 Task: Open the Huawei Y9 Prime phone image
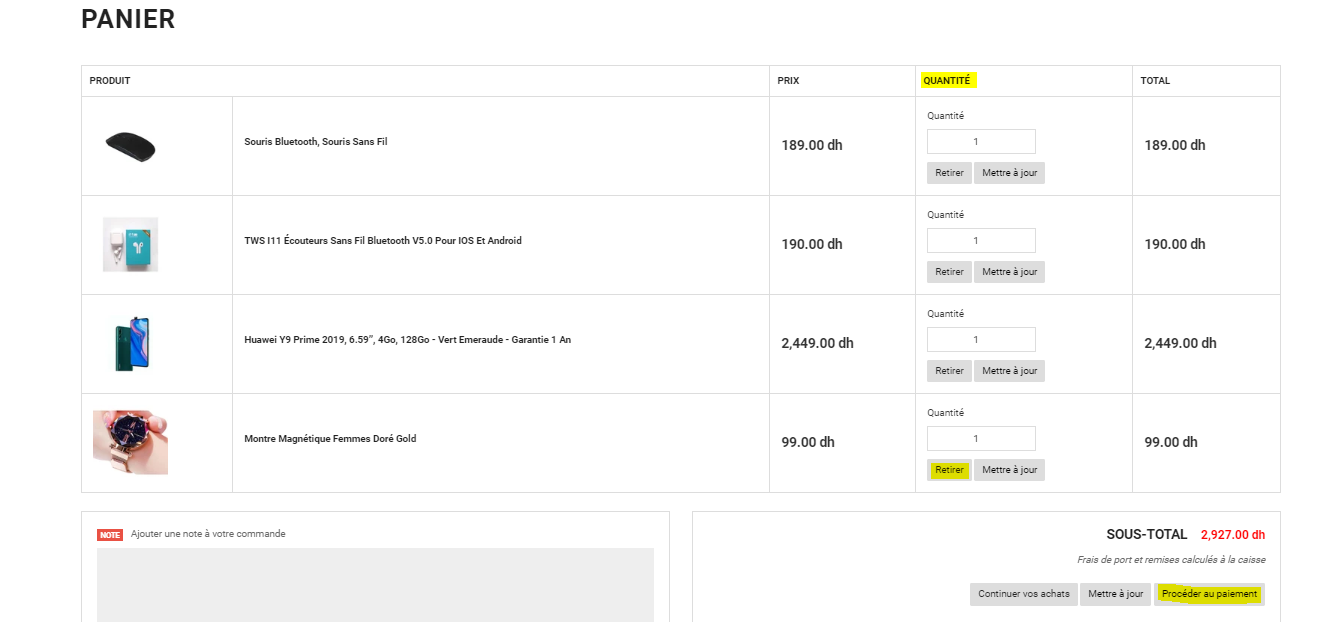click(131, 343)
